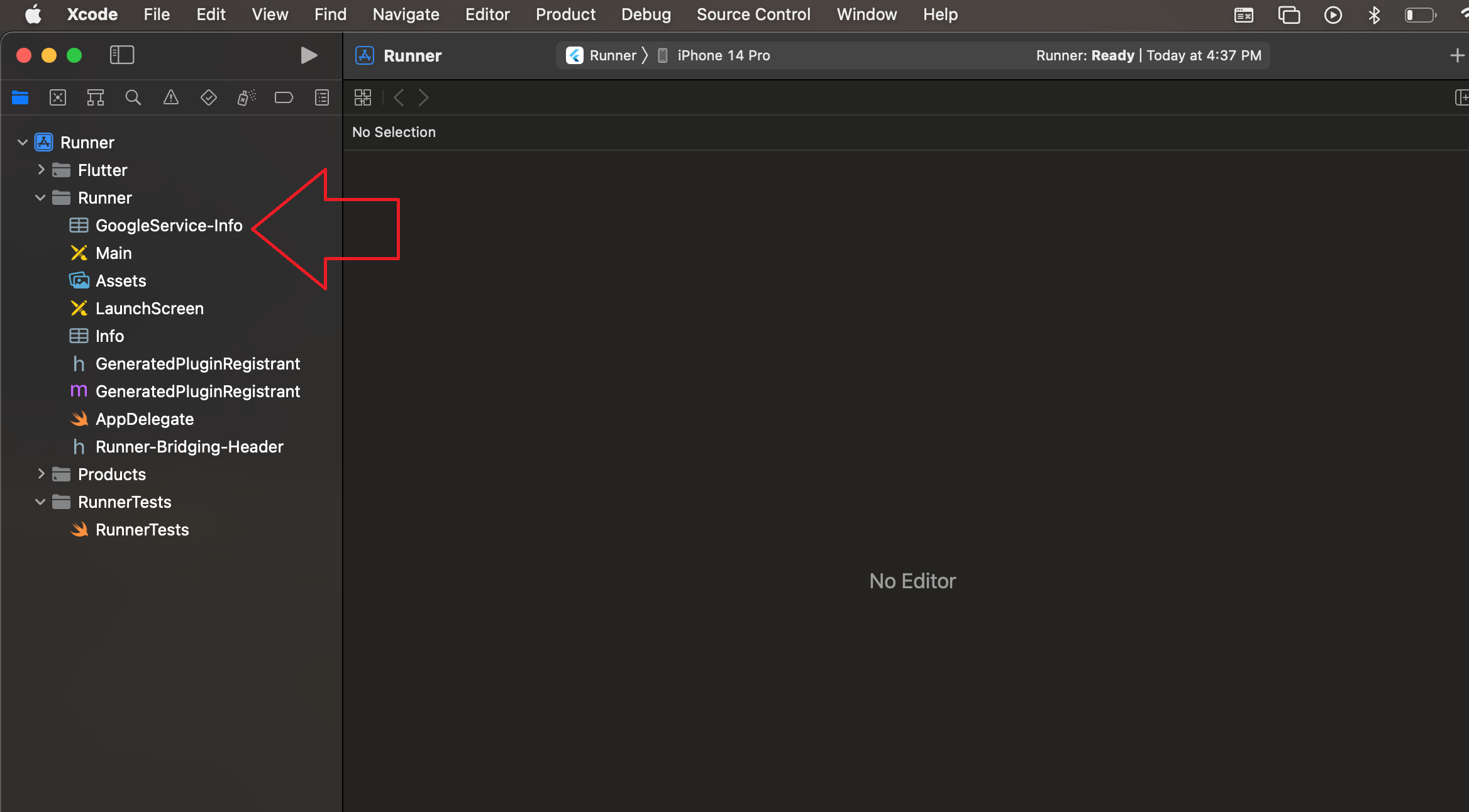Open the Product menu
Image resolution: width=1469 pixels, height=812 pixels.
coord(565,14)
